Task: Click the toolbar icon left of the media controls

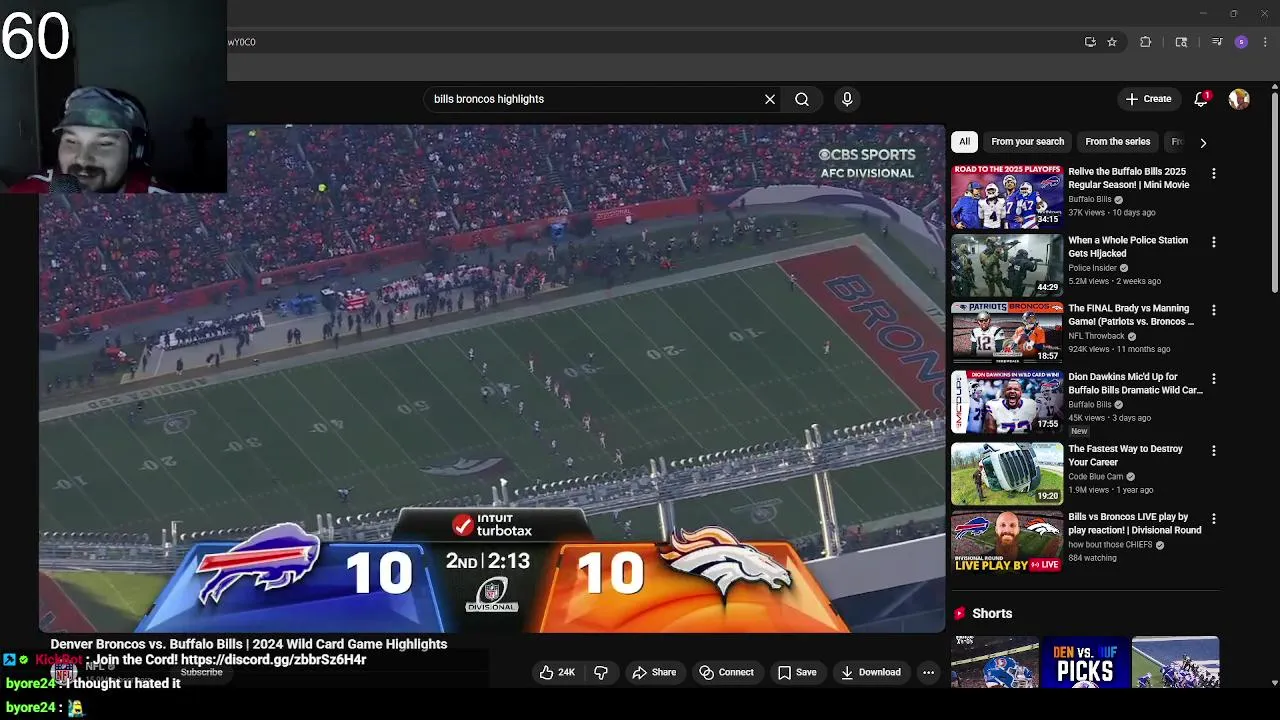Action: coord(1181,42)
